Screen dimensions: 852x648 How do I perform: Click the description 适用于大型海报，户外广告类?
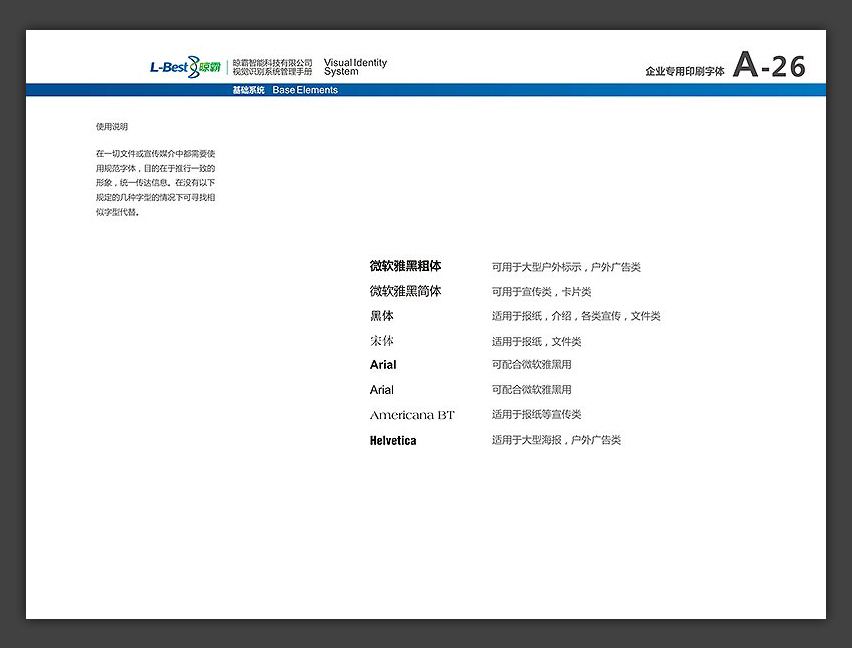(556, 440)
